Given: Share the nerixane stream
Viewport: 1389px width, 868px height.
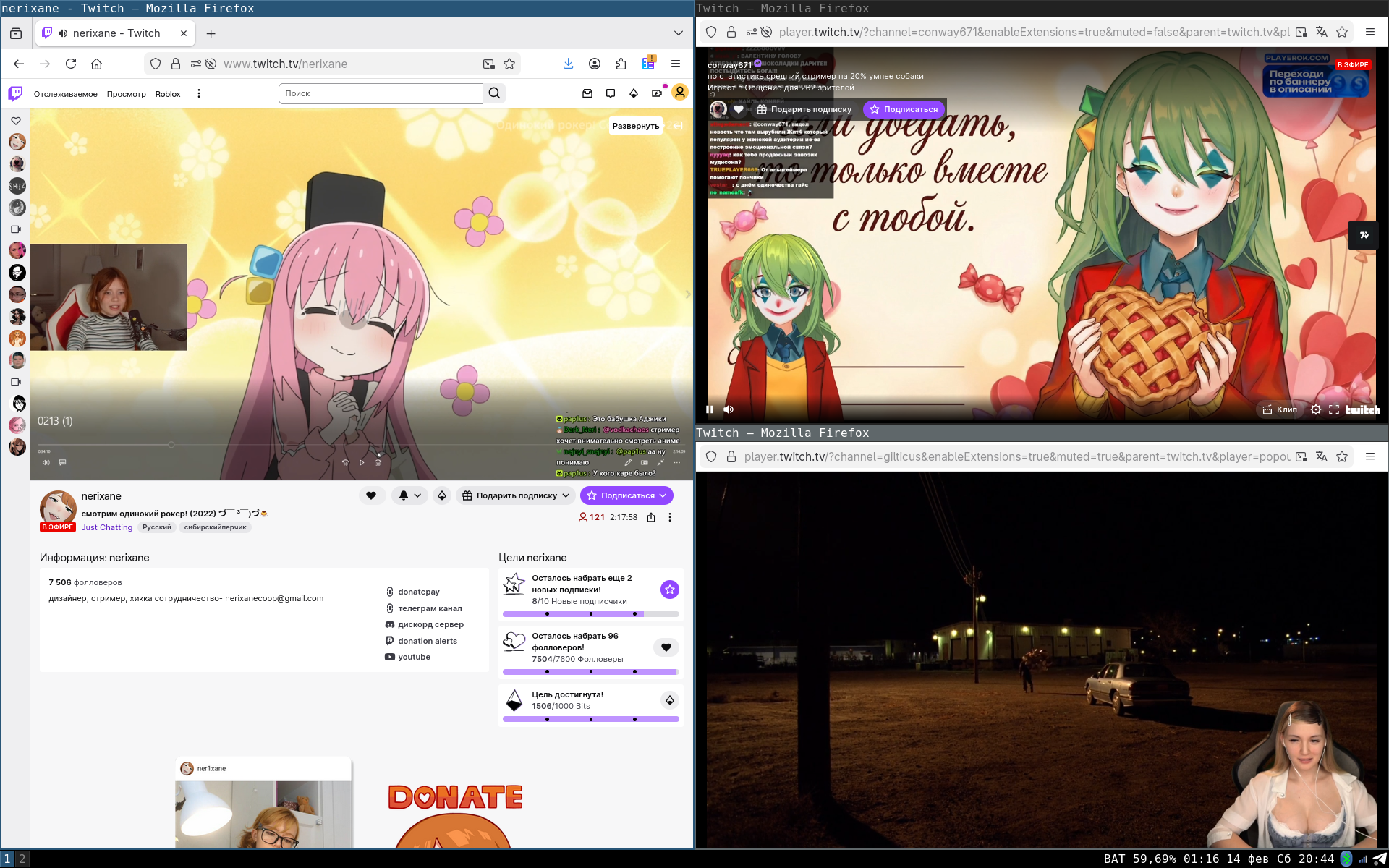Looking at the screenshot, I should [651, 517].
